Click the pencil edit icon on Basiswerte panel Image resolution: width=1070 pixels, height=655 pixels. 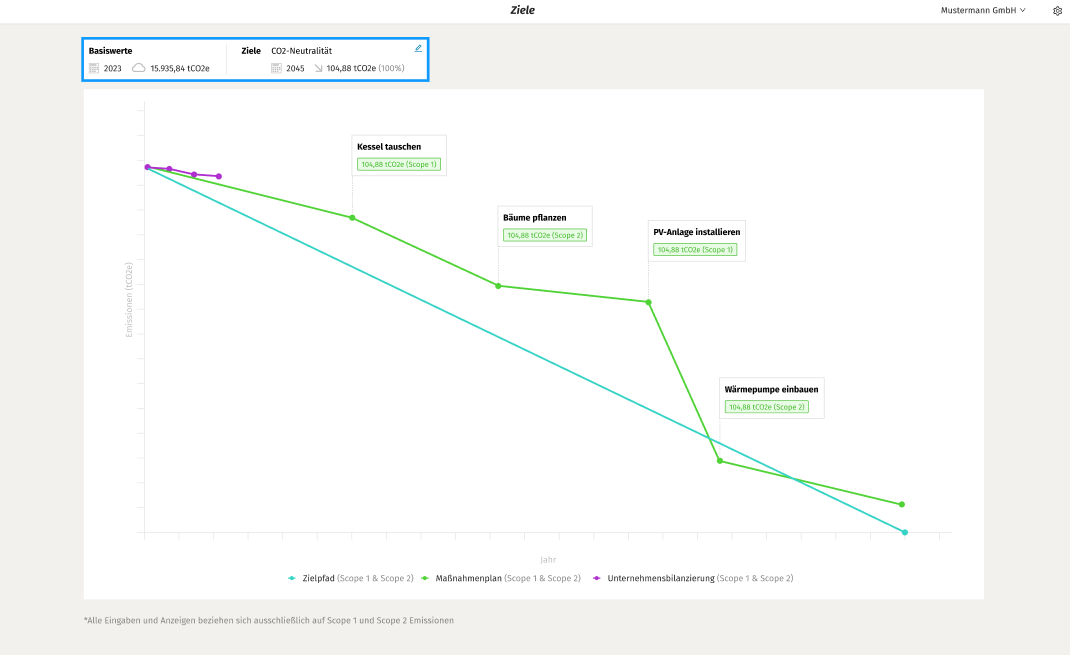pos(417,48)
